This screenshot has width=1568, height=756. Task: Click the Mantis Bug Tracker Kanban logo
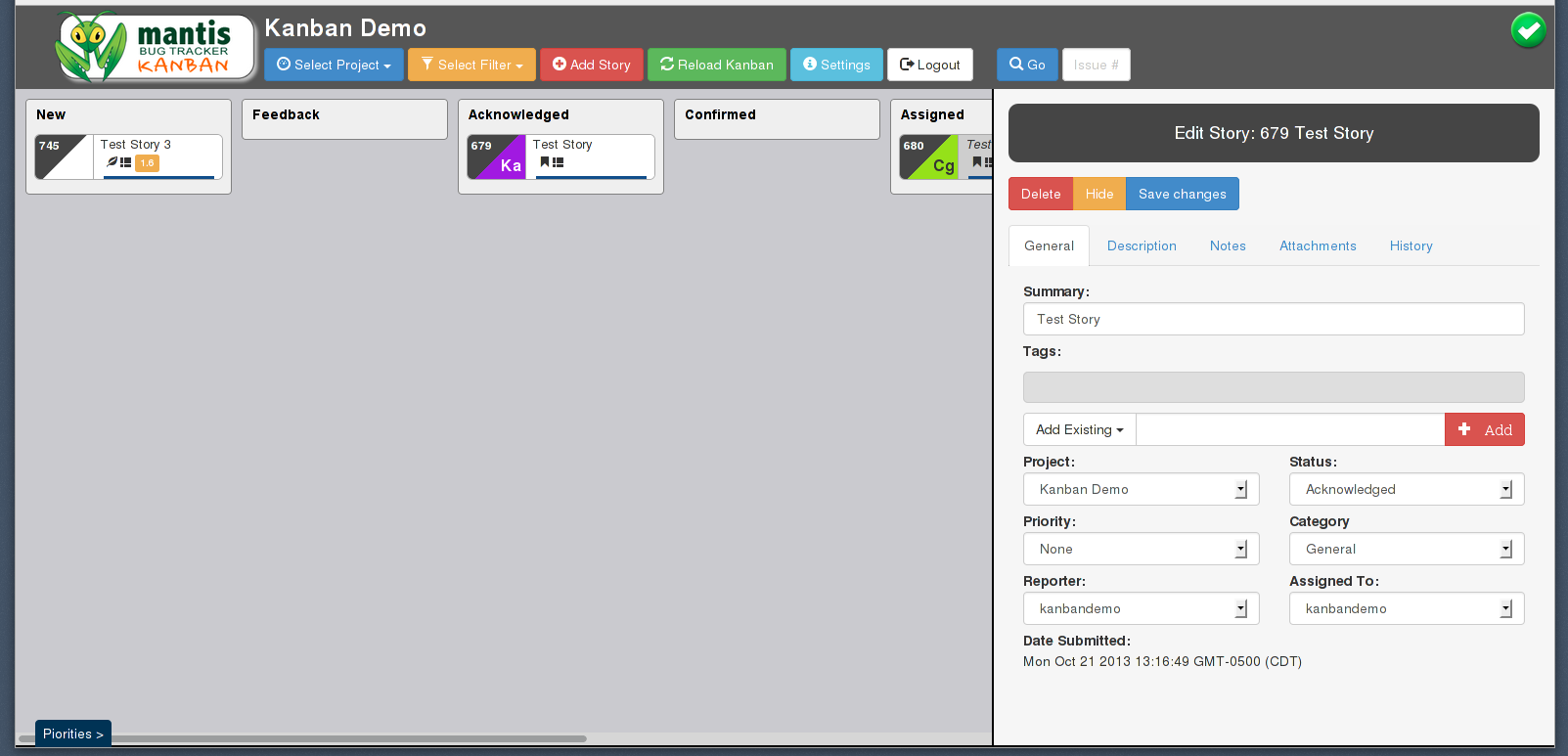click(155, 47)
